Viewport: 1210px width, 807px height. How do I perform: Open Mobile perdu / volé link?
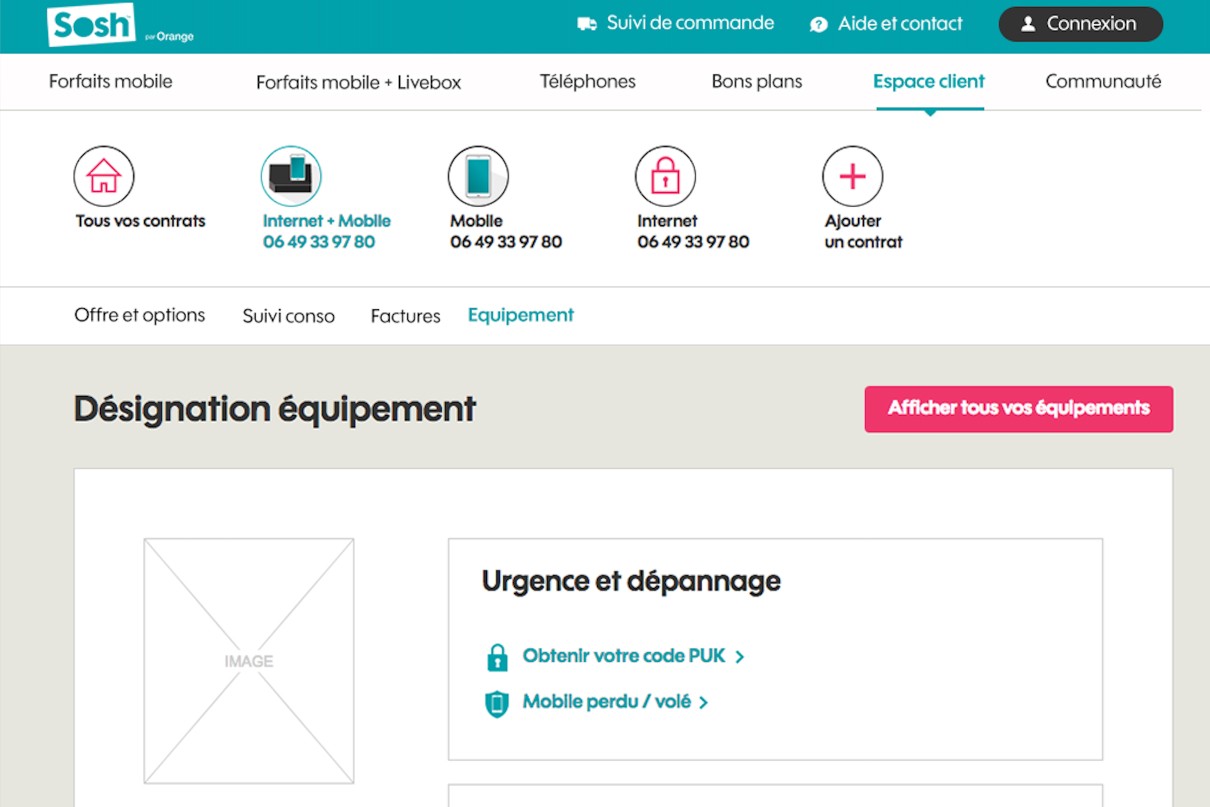[607, 703]
